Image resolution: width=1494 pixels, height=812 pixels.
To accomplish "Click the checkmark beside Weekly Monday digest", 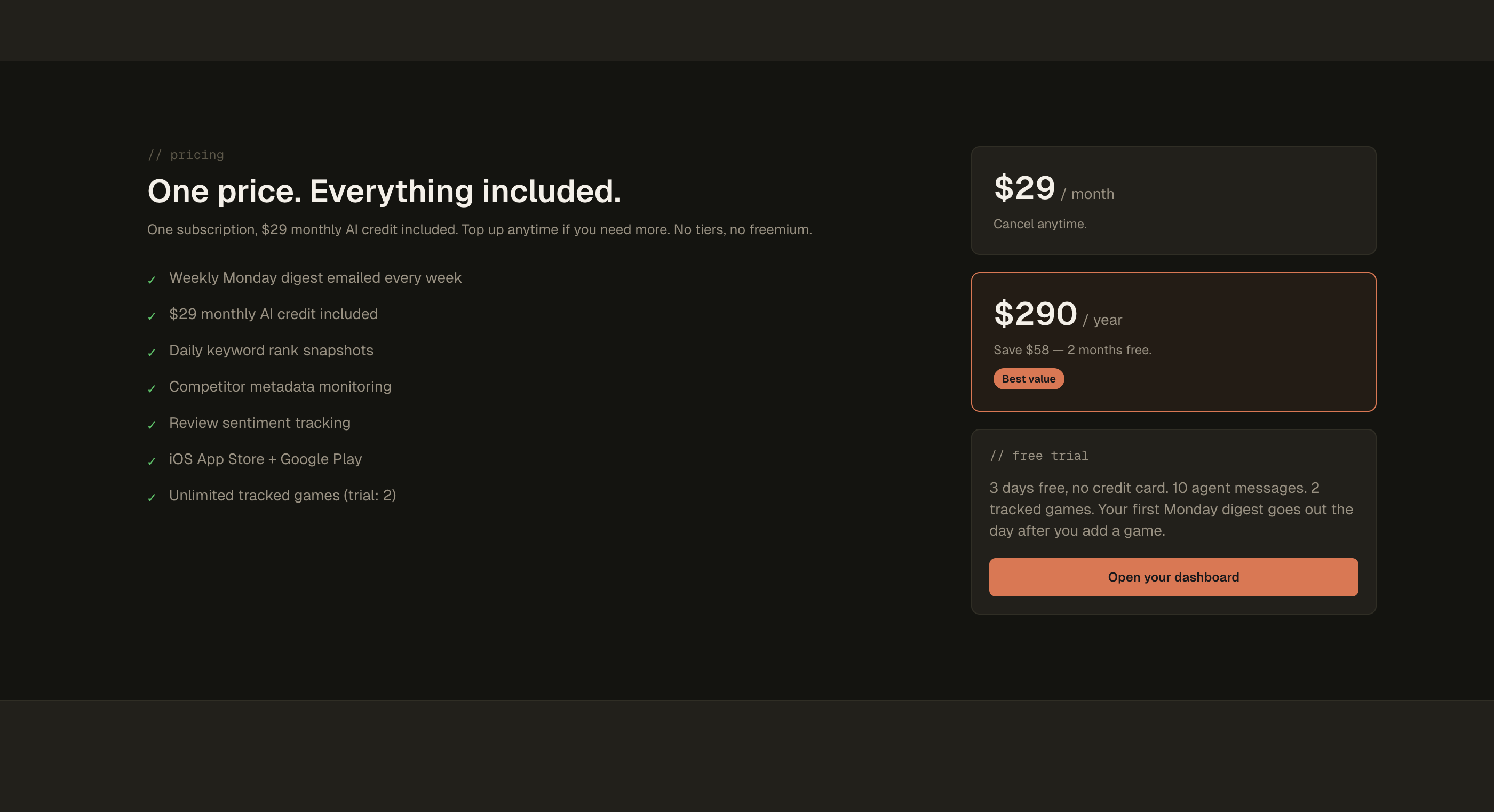I will pos(152,280).
